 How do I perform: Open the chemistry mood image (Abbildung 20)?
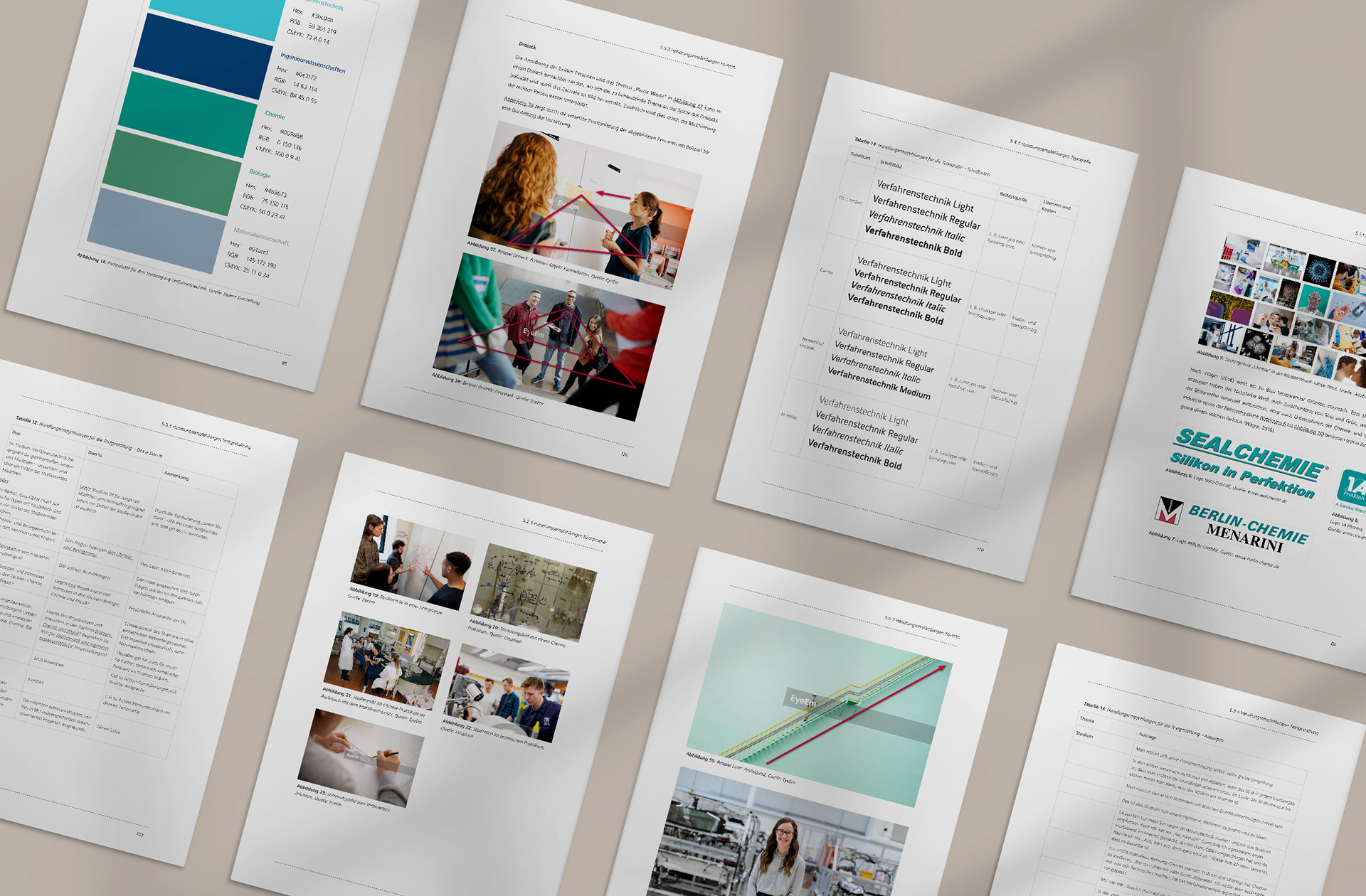click(535, 592)
